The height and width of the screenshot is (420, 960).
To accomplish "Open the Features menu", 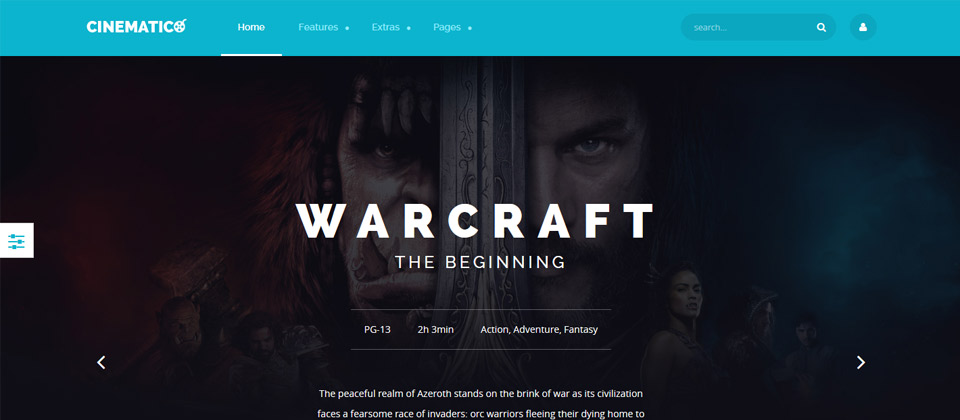I will pos(318,28).
